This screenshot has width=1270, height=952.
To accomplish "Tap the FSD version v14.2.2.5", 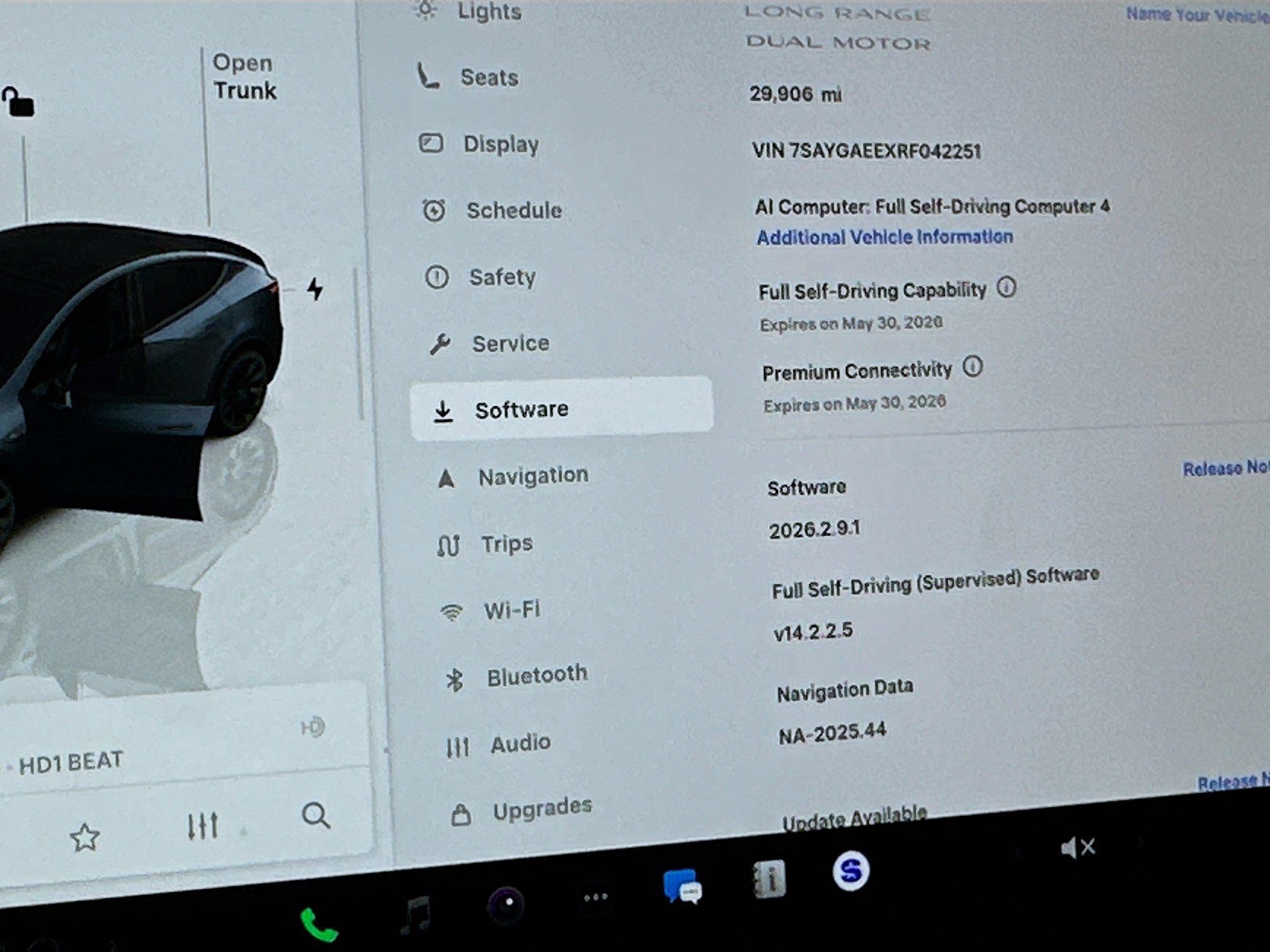I will tap(813, 631).
